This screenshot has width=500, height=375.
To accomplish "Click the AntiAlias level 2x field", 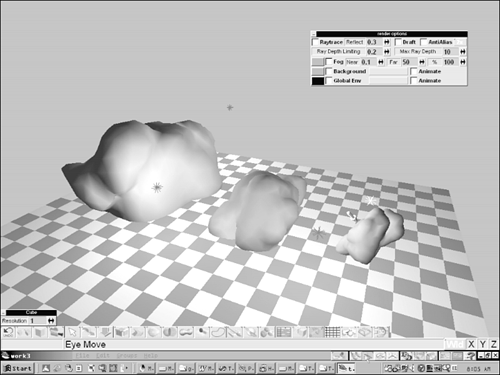I will point(460,42).
